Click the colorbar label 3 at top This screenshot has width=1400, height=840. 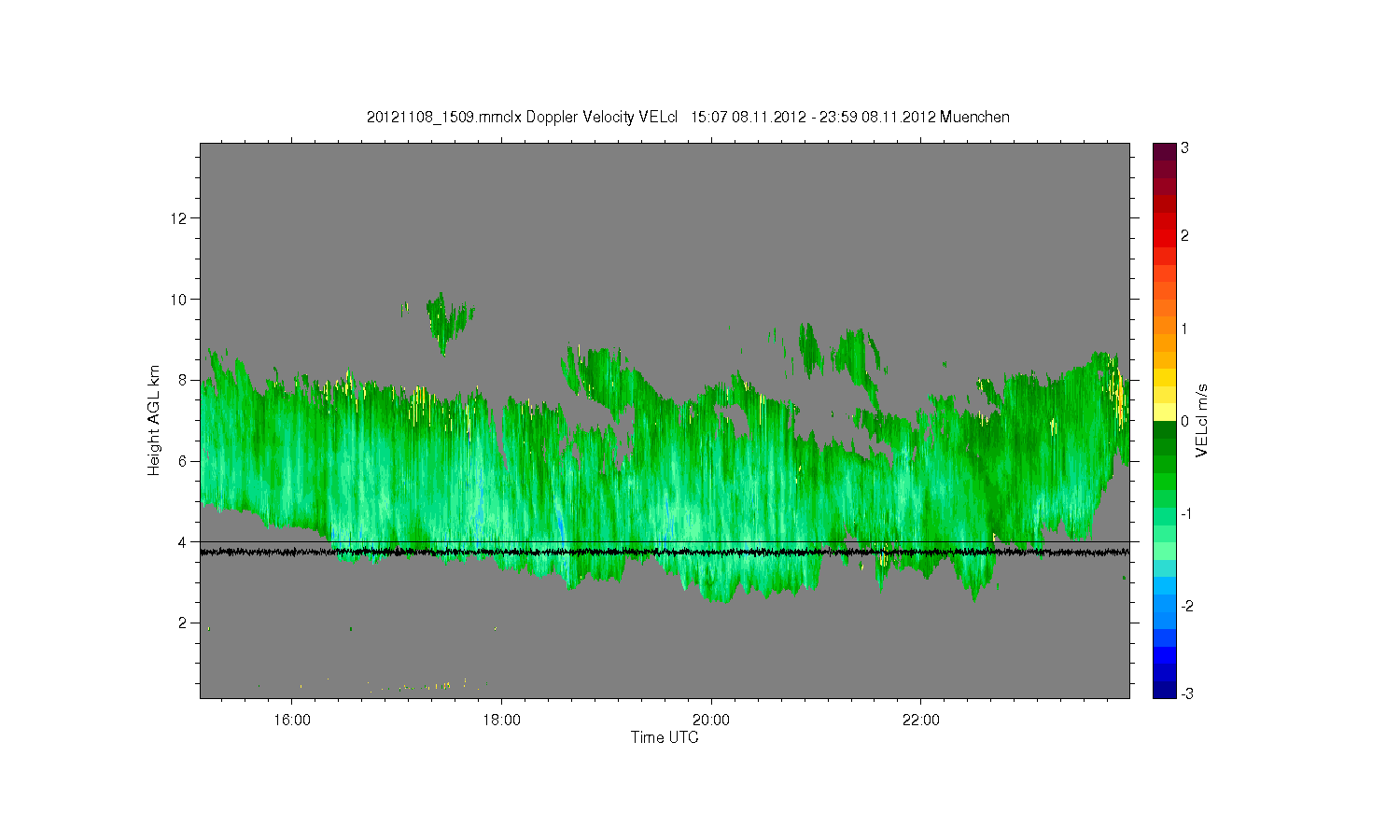tap(1184, 148)
